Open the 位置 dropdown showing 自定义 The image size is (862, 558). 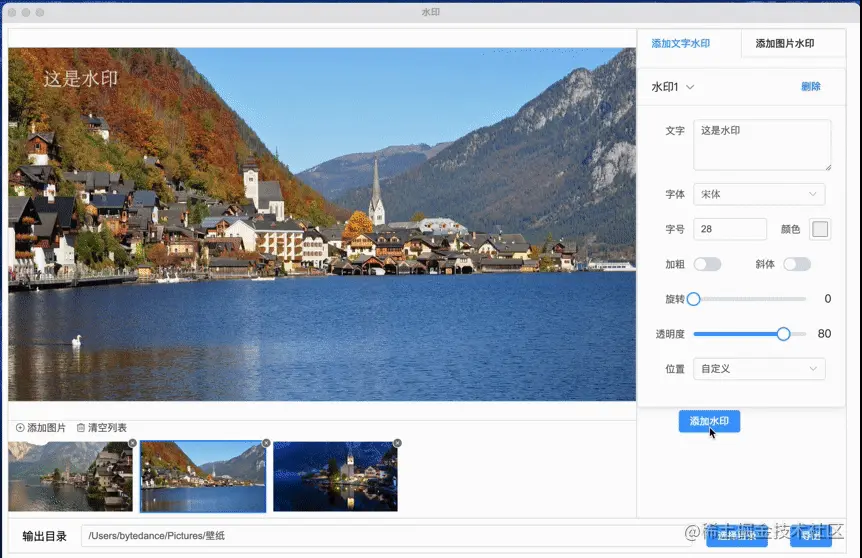759,369
